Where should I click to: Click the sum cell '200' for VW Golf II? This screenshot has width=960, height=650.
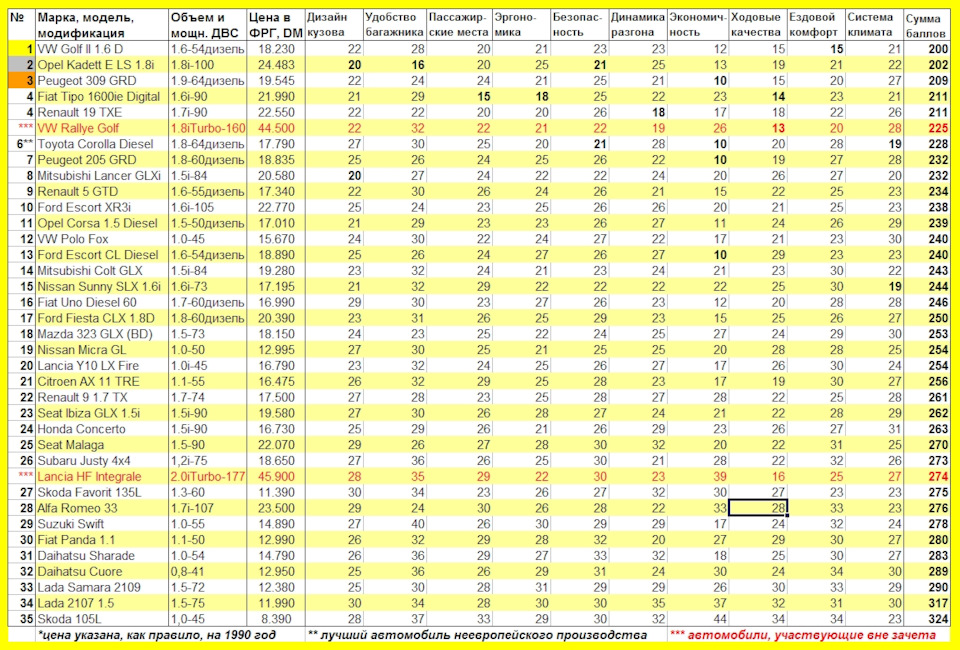[x=927, y=49]
